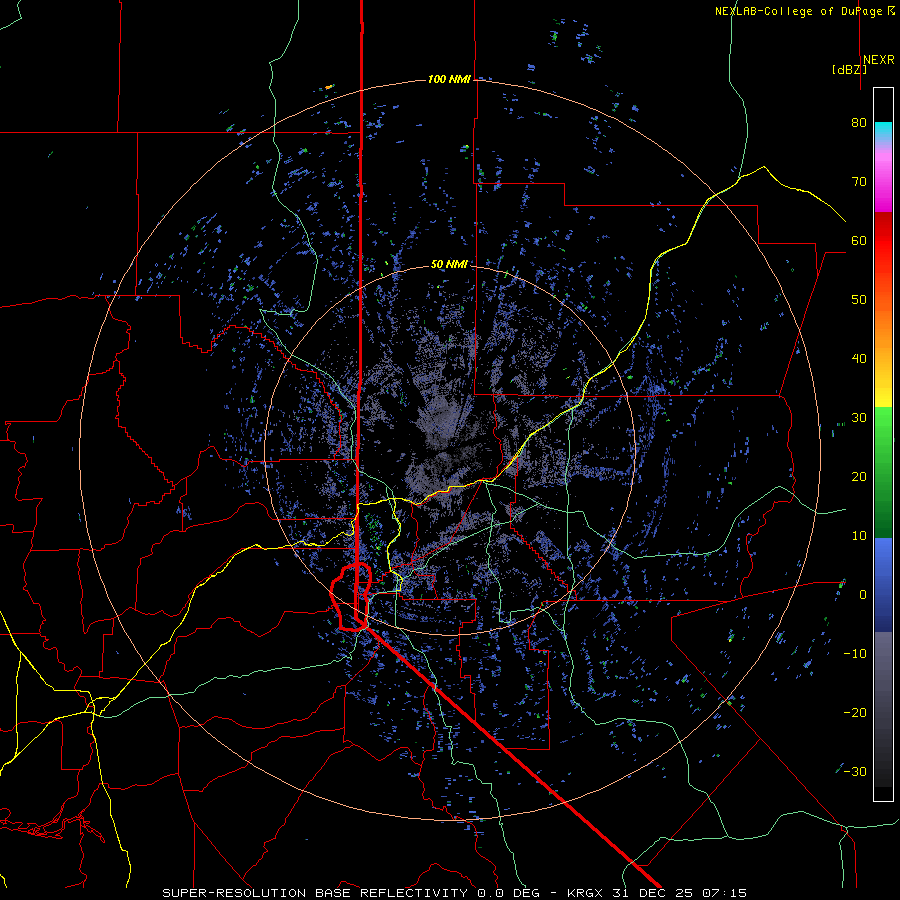
Task: Click the red outlined polygon on the radar map
Action: pos(350,597)
